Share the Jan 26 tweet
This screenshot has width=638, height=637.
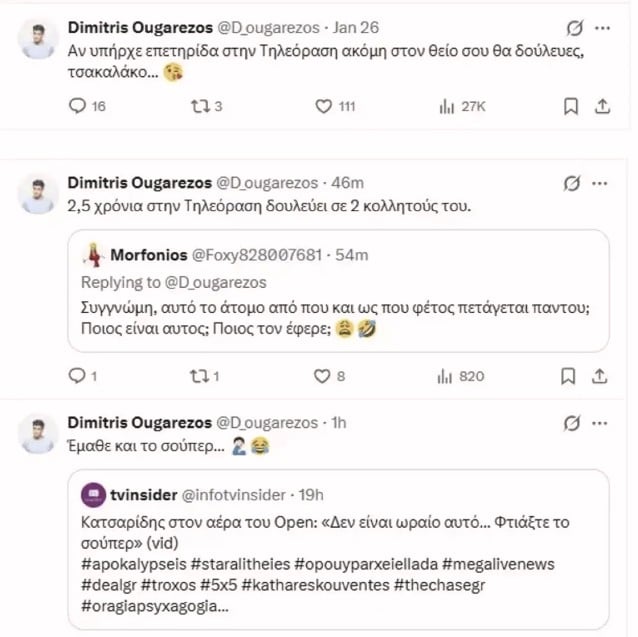coord(602,106)
